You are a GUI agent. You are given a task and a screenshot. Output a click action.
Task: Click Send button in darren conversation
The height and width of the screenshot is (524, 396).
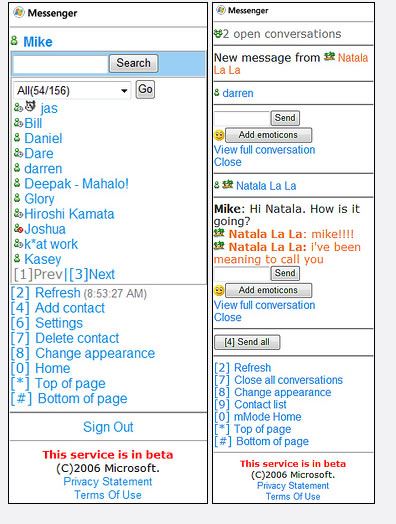click(285, 118)
